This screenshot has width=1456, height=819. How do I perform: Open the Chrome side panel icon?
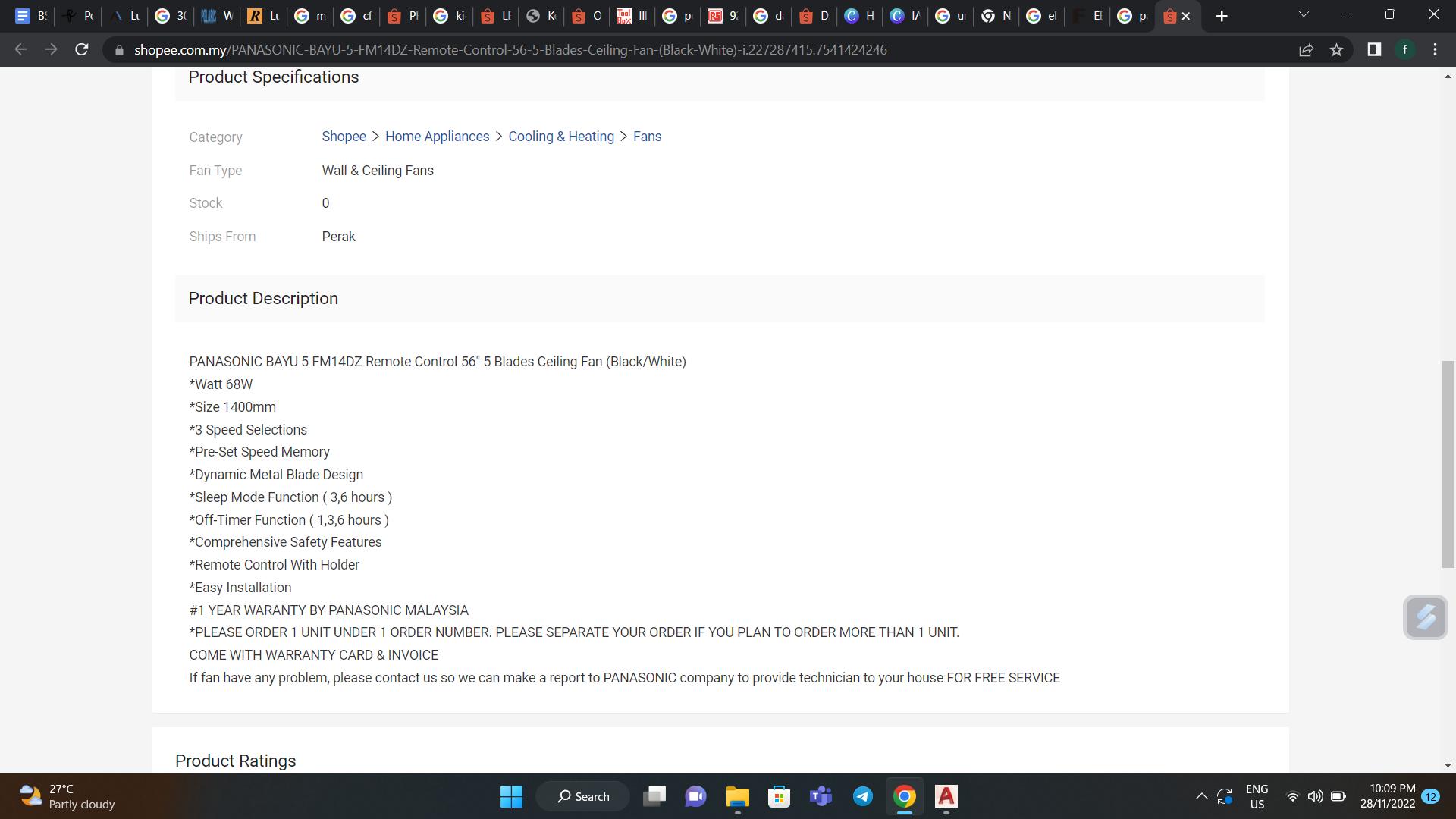1373,50
